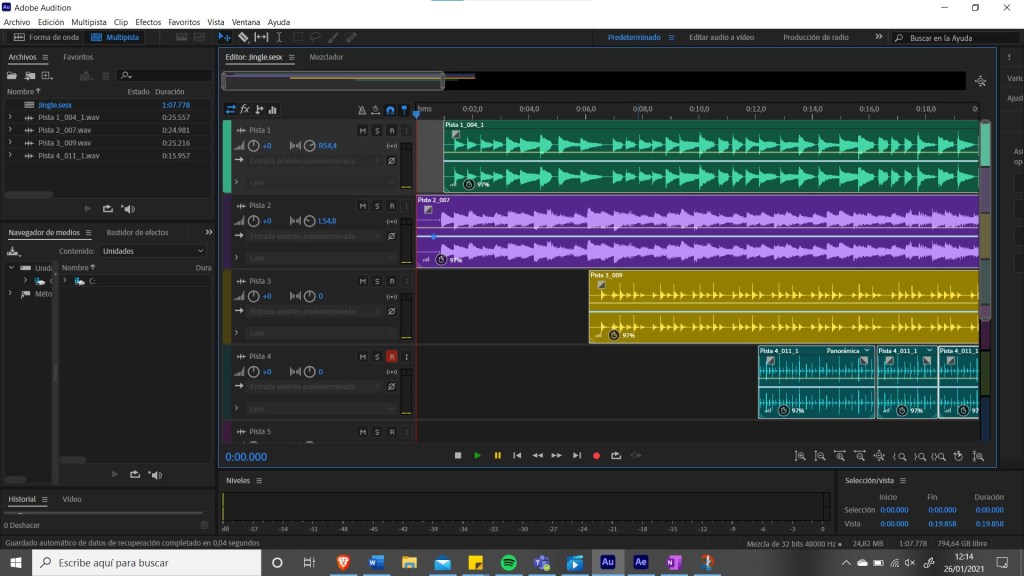Disarm record on Pista 4

391,356
